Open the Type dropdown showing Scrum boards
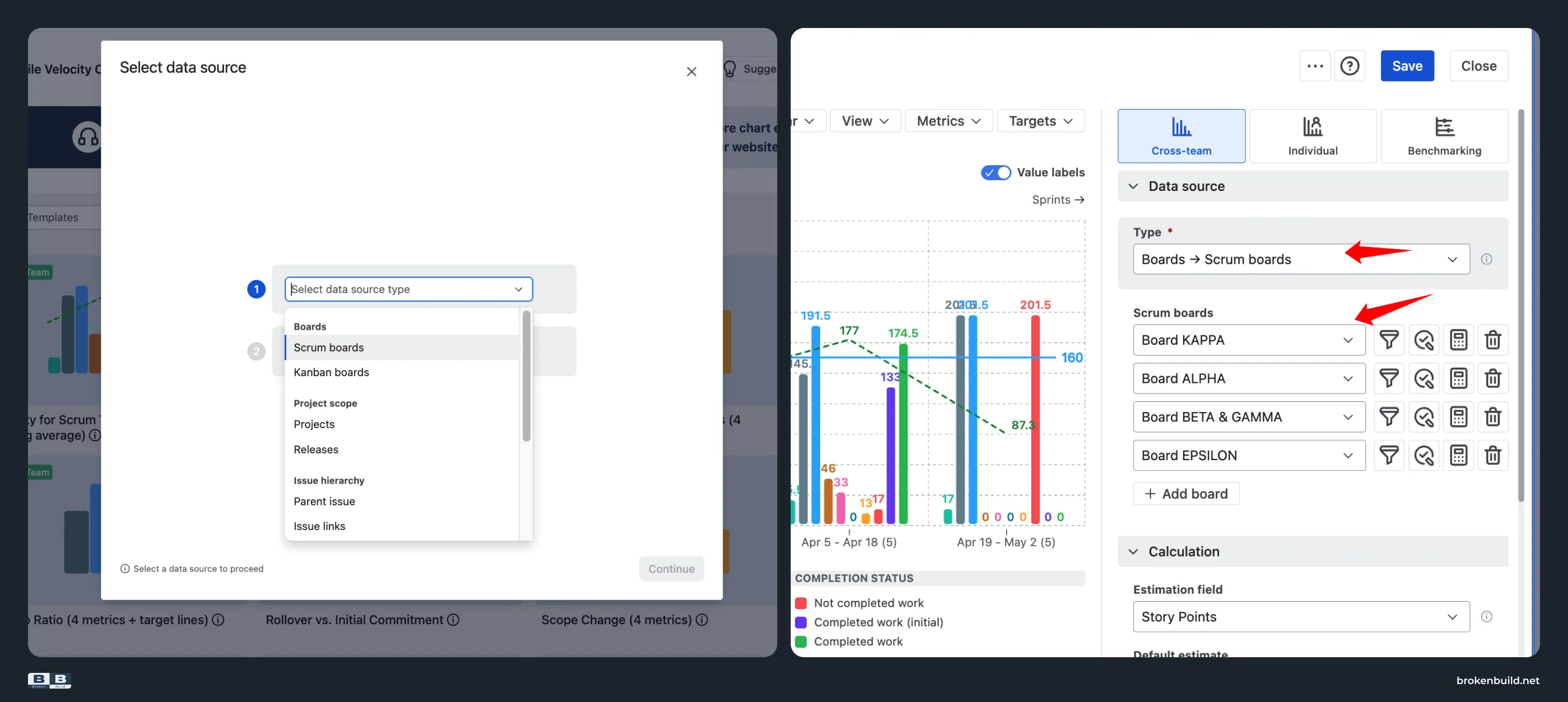 coord(1301,259)
